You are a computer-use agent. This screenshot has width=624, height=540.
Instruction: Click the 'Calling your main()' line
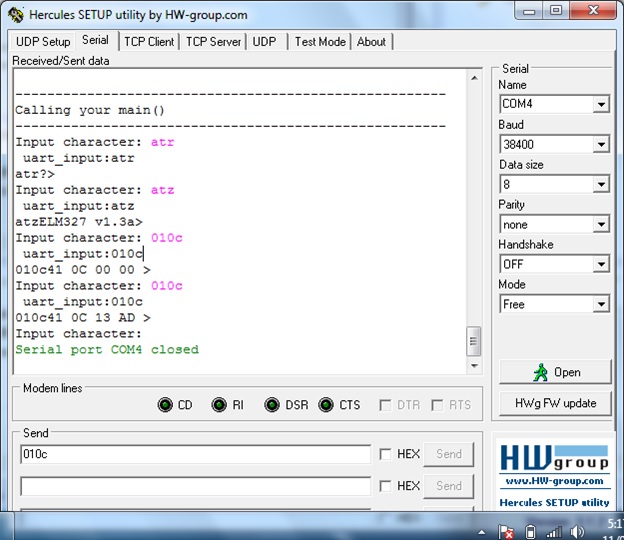[90, 110]
